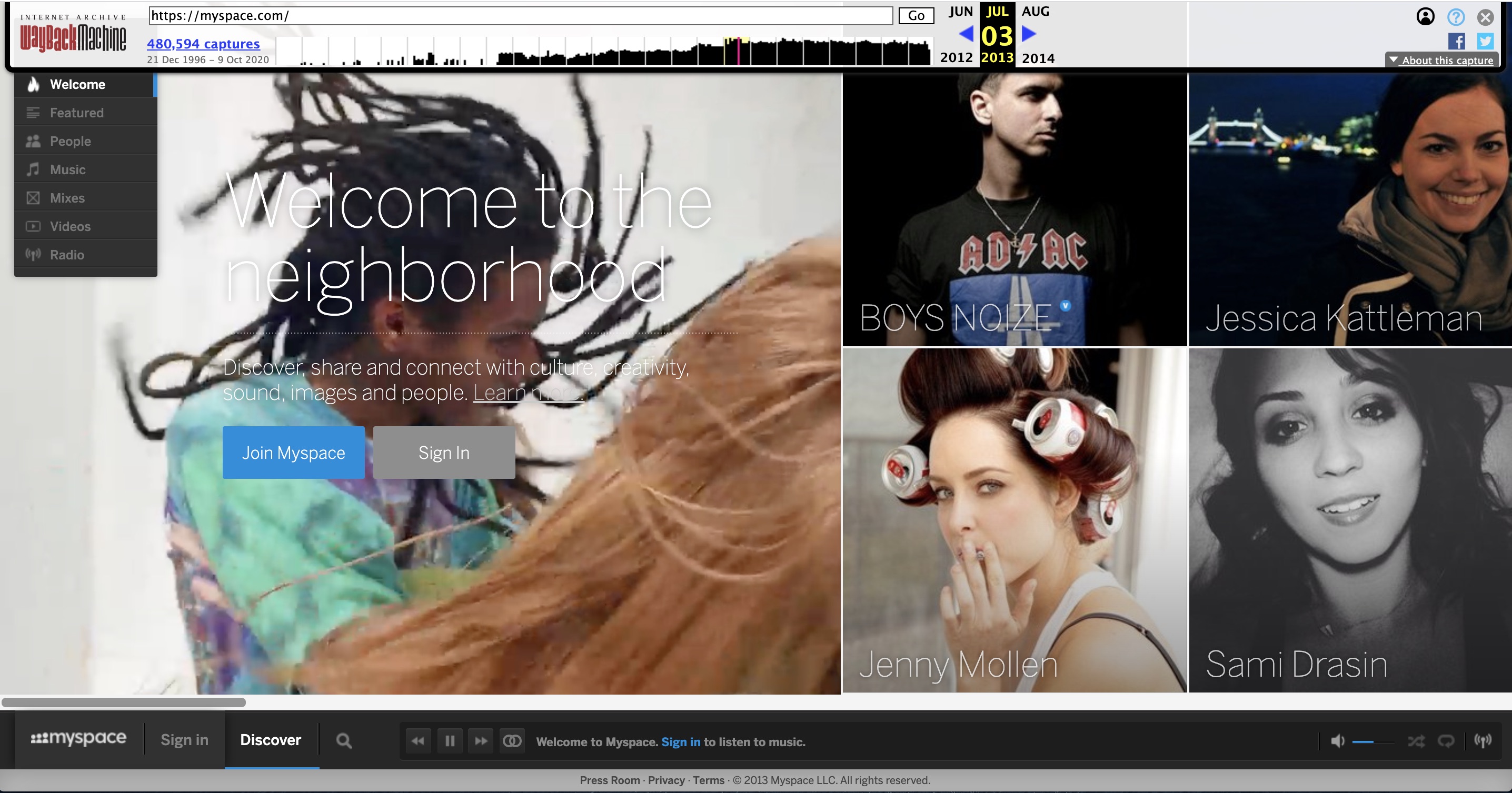Viewport: 1512px width, 793px height.
Task: Open the Videos section from sidebar
Action: click(71, 226)
